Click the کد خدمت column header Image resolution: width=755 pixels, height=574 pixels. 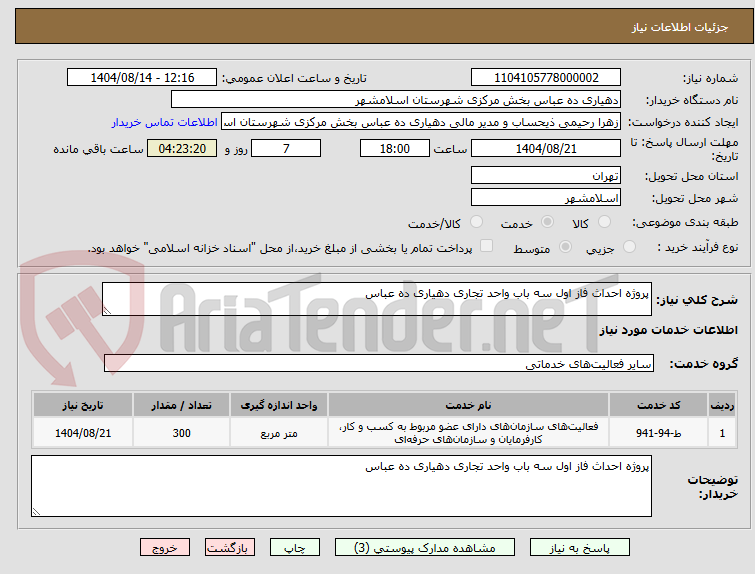point(658,405)
